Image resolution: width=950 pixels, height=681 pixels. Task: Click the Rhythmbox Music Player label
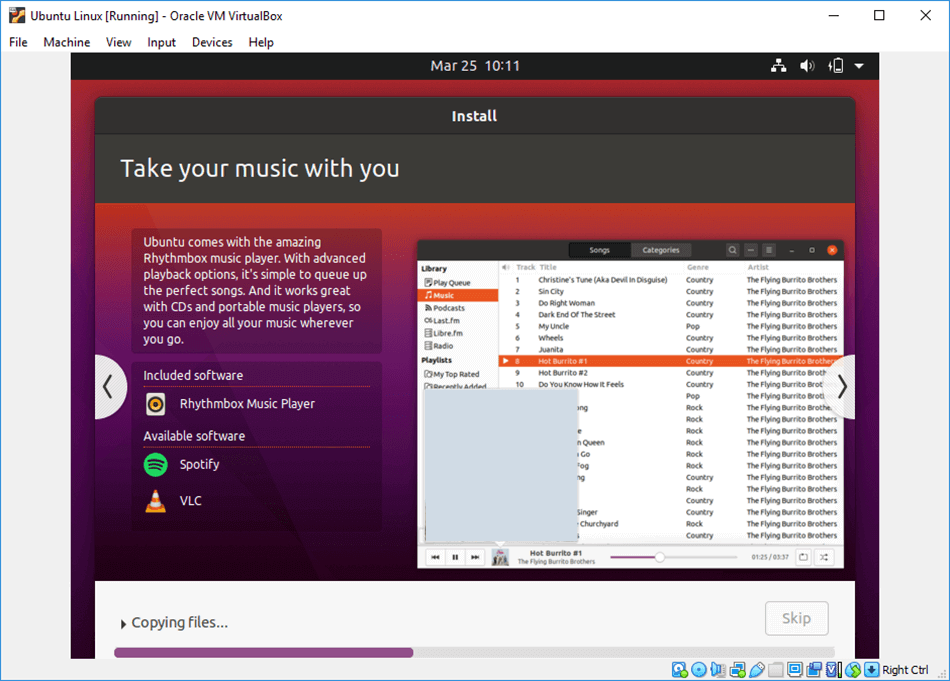(x=247, y=404)
